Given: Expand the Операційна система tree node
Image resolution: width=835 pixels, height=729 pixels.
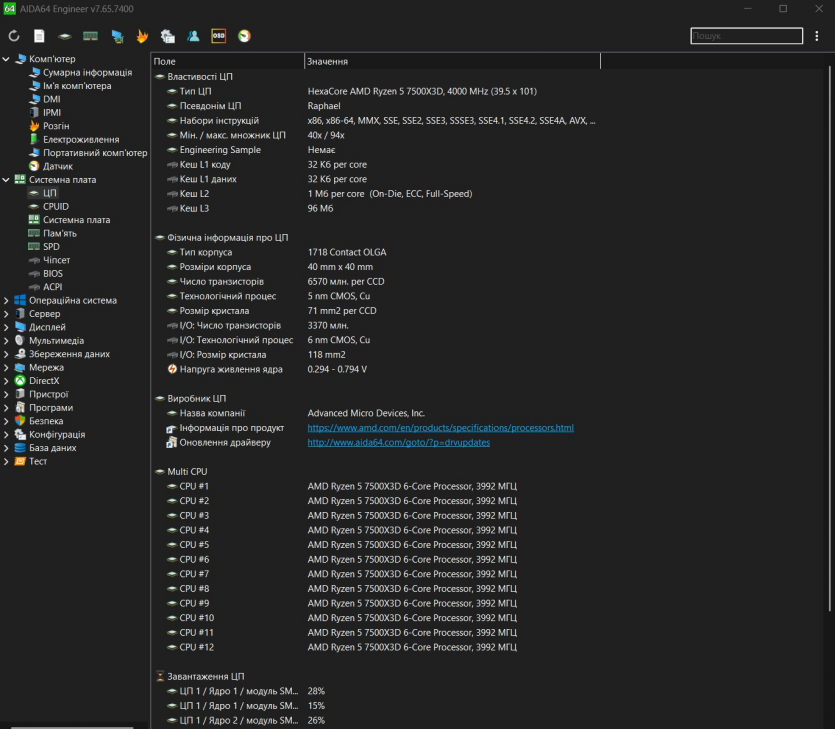Looking at the screenshot, I should pos(6,300).
